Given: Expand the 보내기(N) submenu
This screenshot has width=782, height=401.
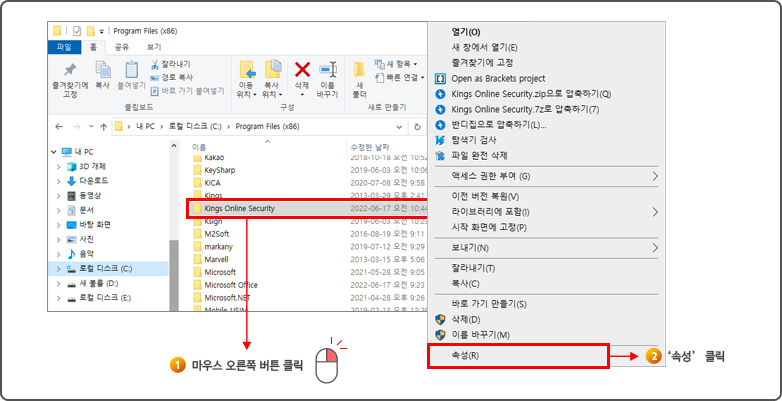Looking at the screenshot, I should click(x=547, y=248).
